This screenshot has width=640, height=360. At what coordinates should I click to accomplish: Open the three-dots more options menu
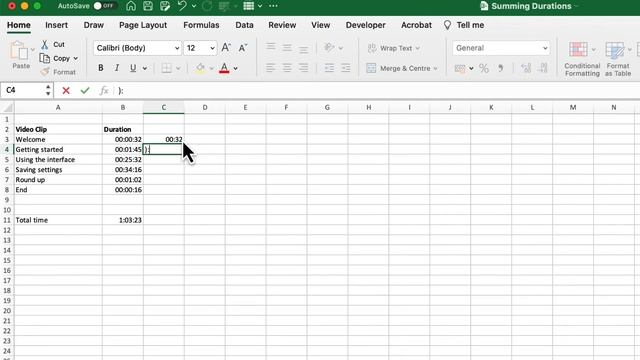click(273, 6)
